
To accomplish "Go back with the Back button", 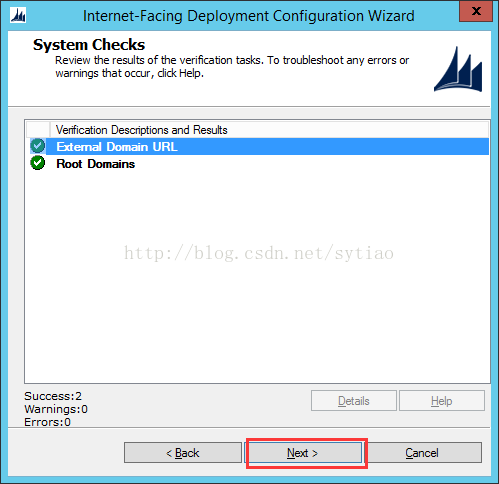I will pyautogui.click(x=183, y=453).
